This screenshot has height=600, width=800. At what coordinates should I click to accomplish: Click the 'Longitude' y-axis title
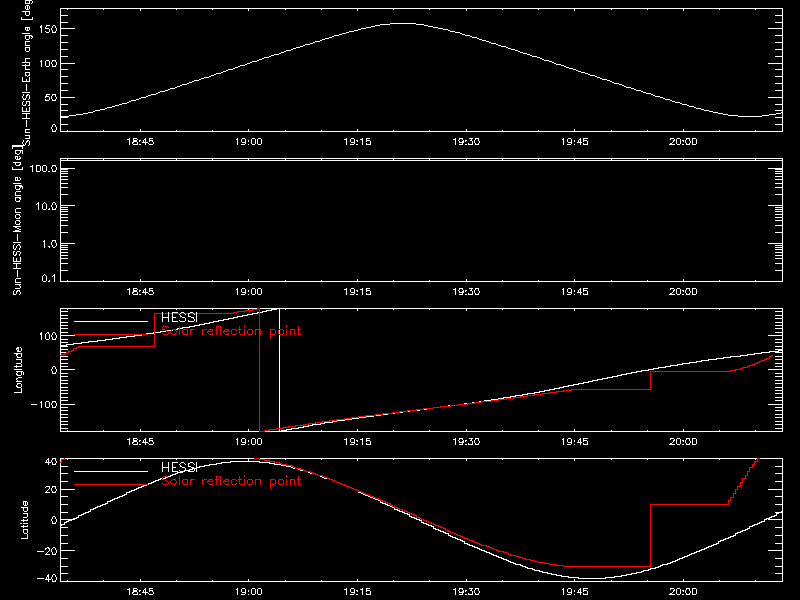(18, 370)
